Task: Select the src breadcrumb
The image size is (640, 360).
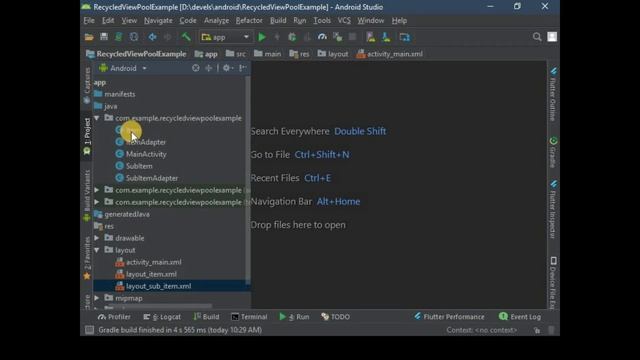Action: click(236, 54)
